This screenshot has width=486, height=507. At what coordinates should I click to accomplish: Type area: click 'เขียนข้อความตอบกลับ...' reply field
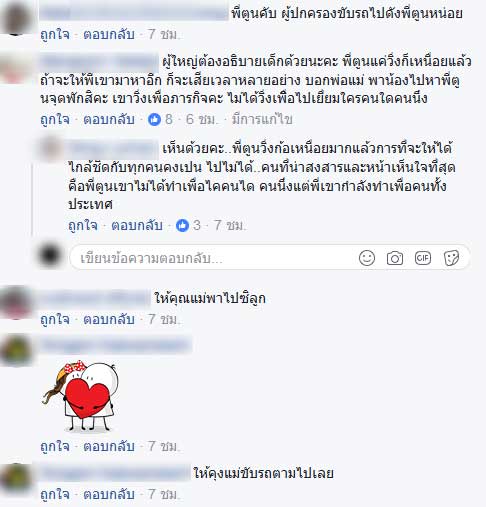[x=213, y=258]
